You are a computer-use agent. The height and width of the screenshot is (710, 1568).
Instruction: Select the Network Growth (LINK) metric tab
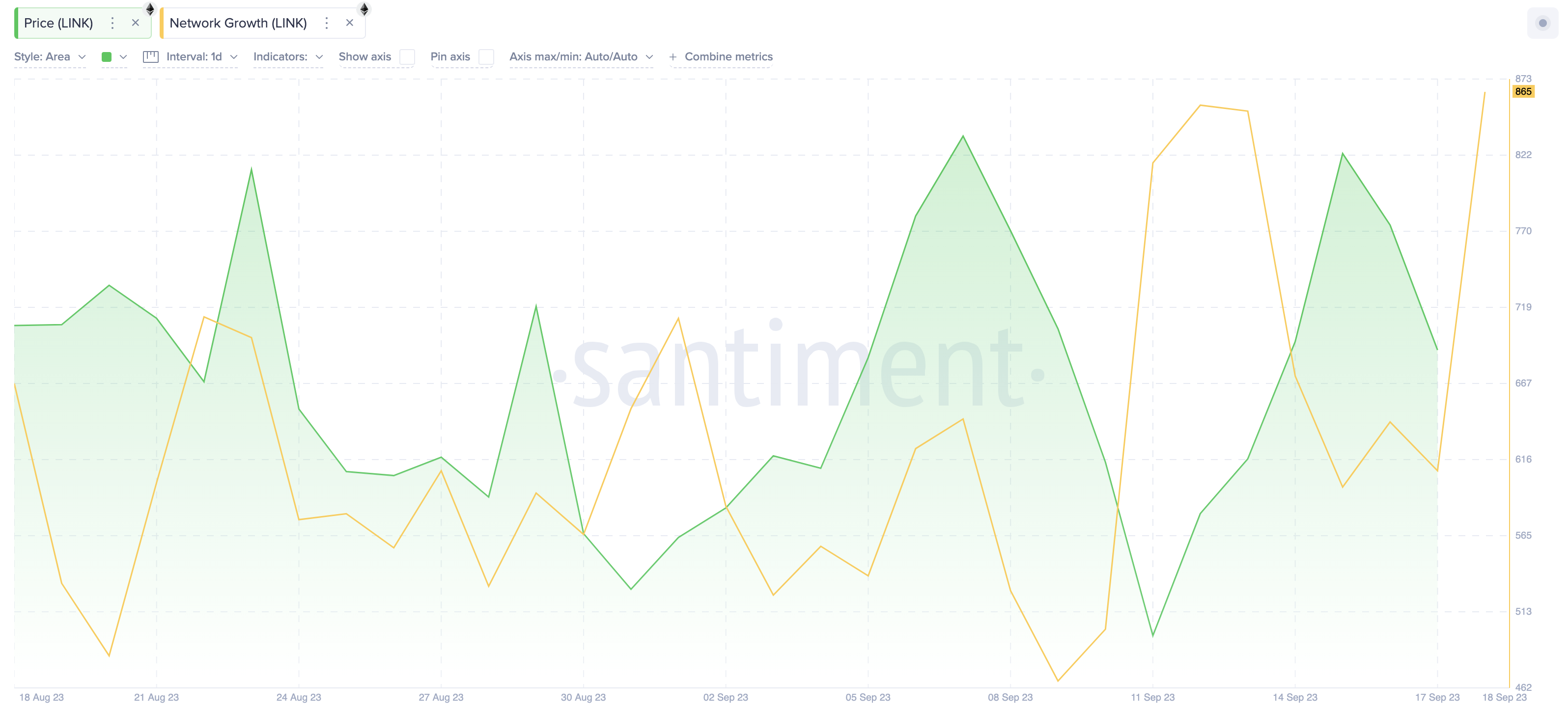pos(238,23)
